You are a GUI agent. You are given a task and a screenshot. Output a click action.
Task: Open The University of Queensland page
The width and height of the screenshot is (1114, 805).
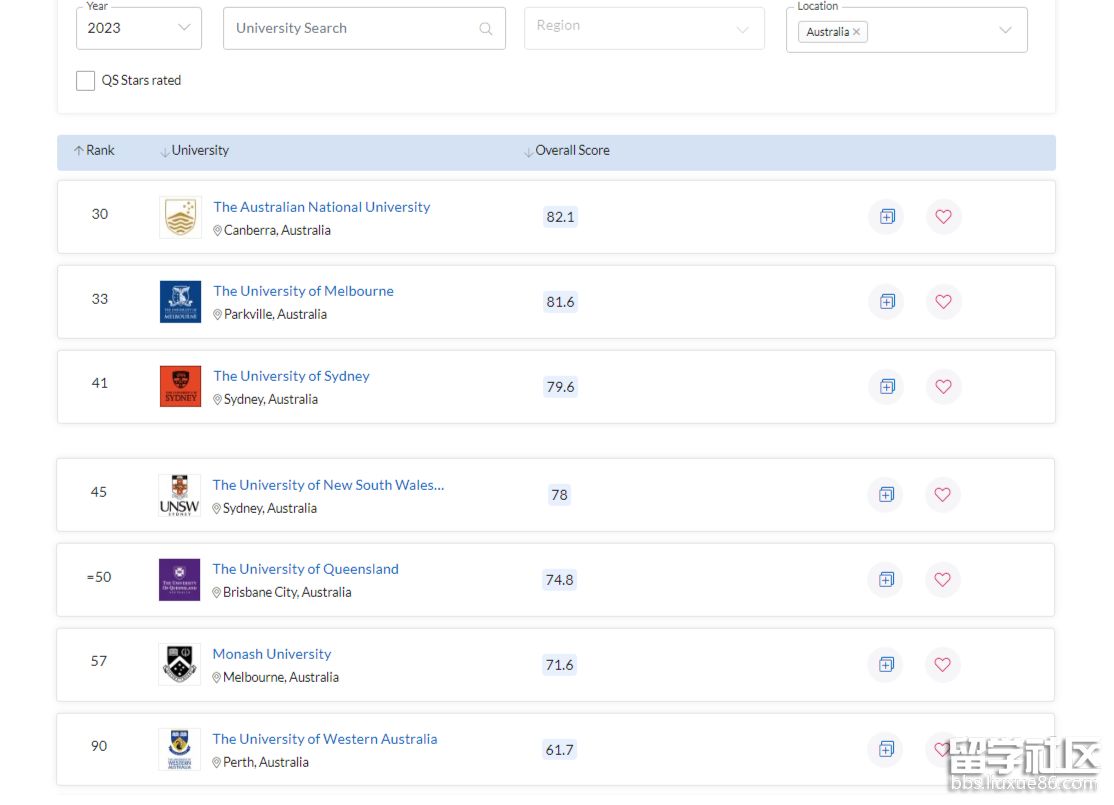[305, 569]
